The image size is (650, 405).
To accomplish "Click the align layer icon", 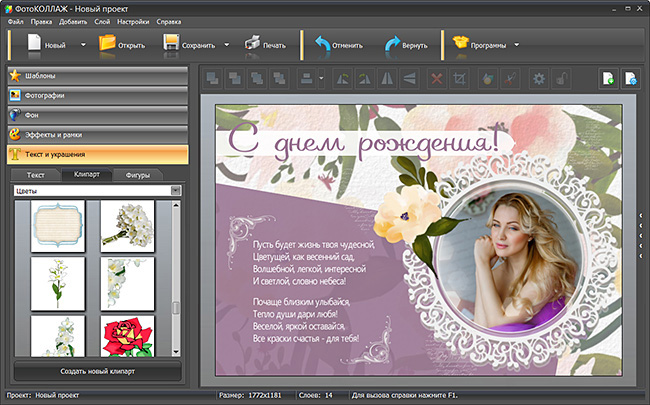I will point(307,78).
